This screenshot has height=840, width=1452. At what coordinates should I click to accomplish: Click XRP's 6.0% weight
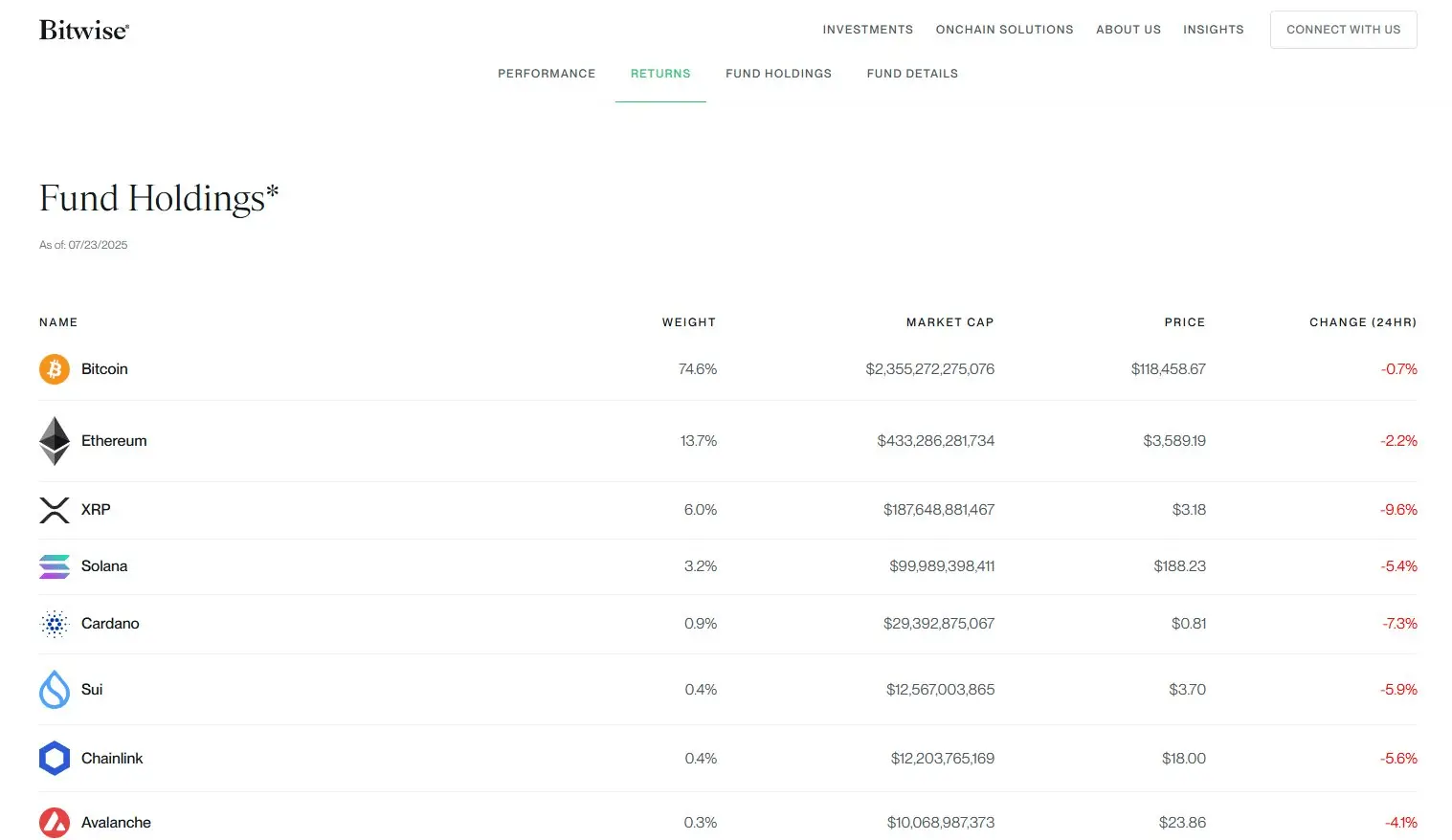tap(701, 510)
